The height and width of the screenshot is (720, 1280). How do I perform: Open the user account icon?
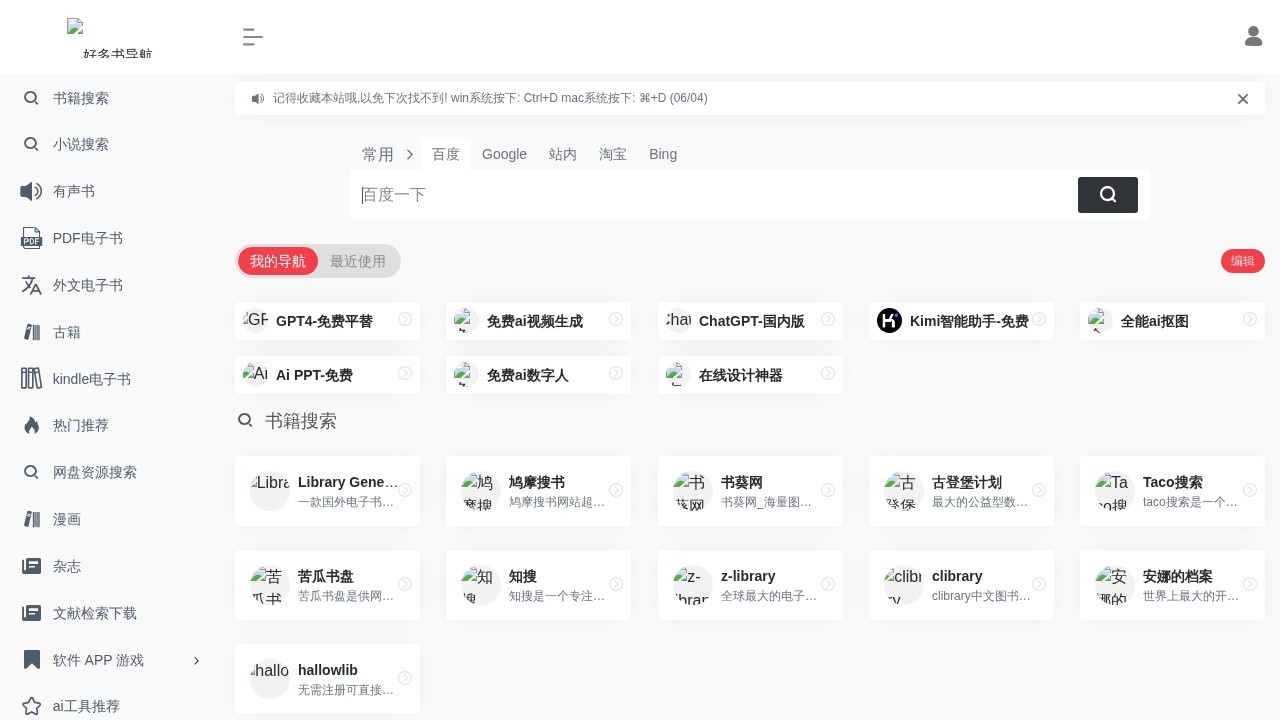[x=1253, y=36]
